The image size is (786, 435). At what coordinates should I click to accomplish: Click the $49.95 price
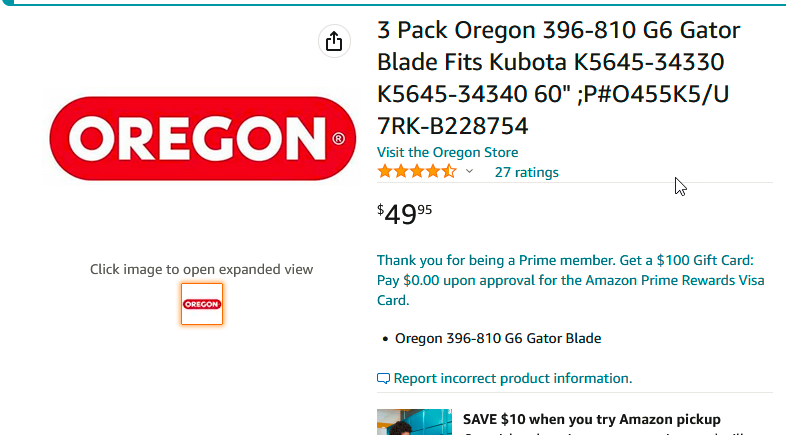click(x=405, y=214)
